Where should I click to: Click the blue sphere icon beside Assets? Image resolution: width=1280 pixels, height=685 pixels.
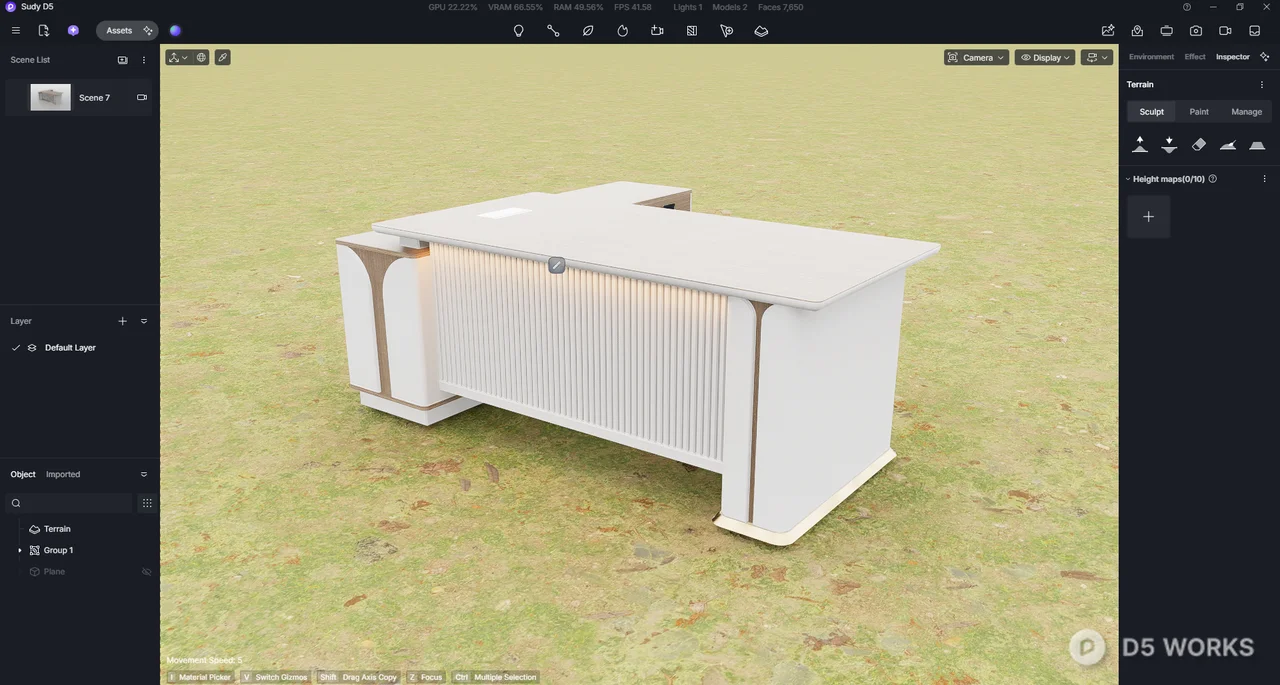click(x=175, y=31)
